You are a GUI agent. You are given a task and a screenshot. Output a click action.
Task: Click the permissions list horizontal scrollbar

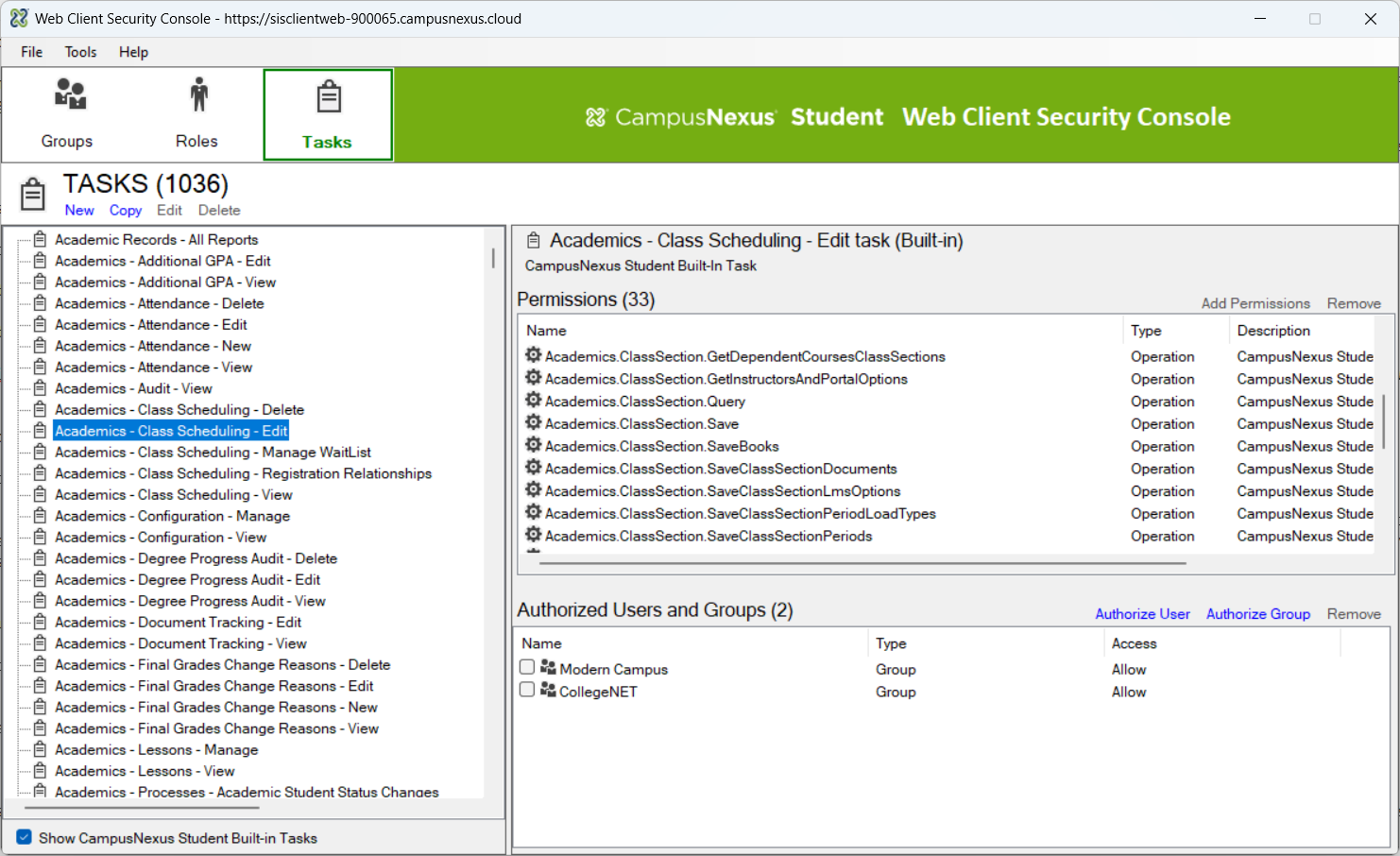(x=862, y=563)
